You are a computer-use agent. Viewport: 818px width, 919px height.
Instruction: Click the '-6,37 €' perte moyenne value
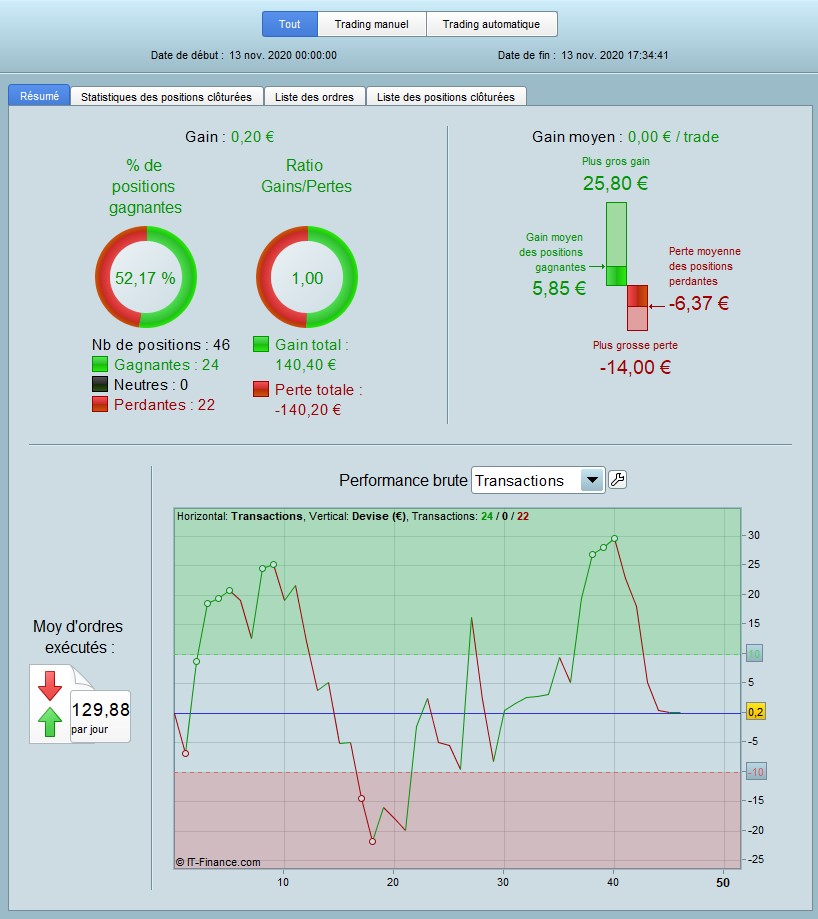[x=698, y=304]
